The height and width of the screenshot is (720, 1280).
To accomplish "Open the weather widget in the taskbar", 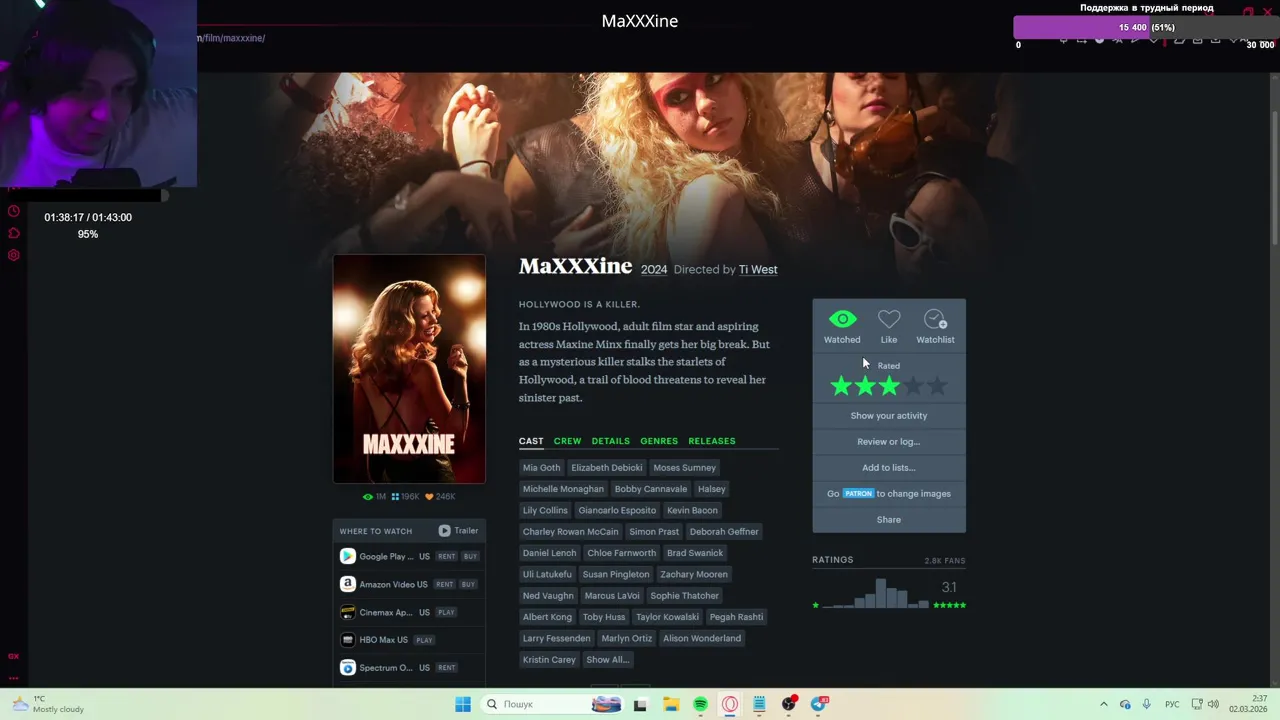I will tap(48, 704).
